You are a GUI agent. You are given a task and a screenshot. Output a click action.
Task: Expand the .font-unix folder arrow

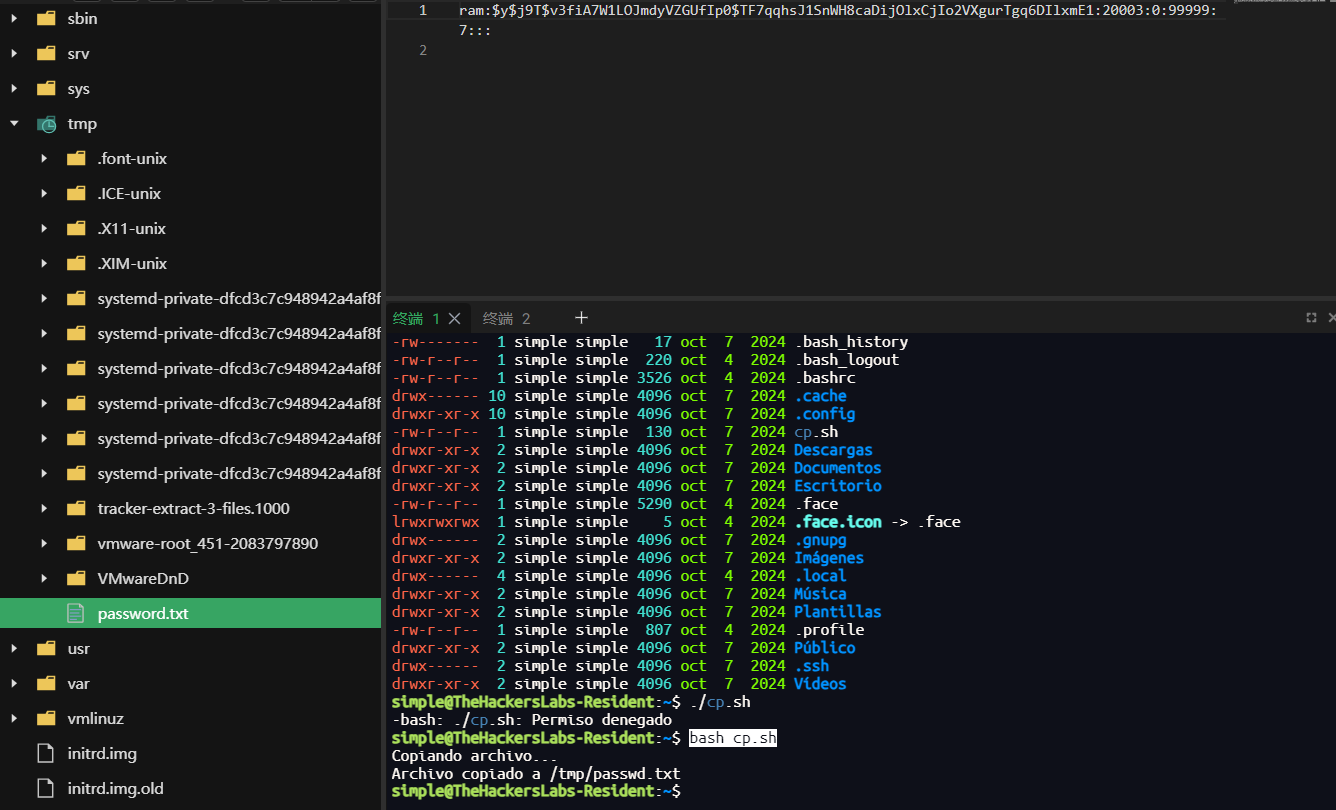coord(44,159)
